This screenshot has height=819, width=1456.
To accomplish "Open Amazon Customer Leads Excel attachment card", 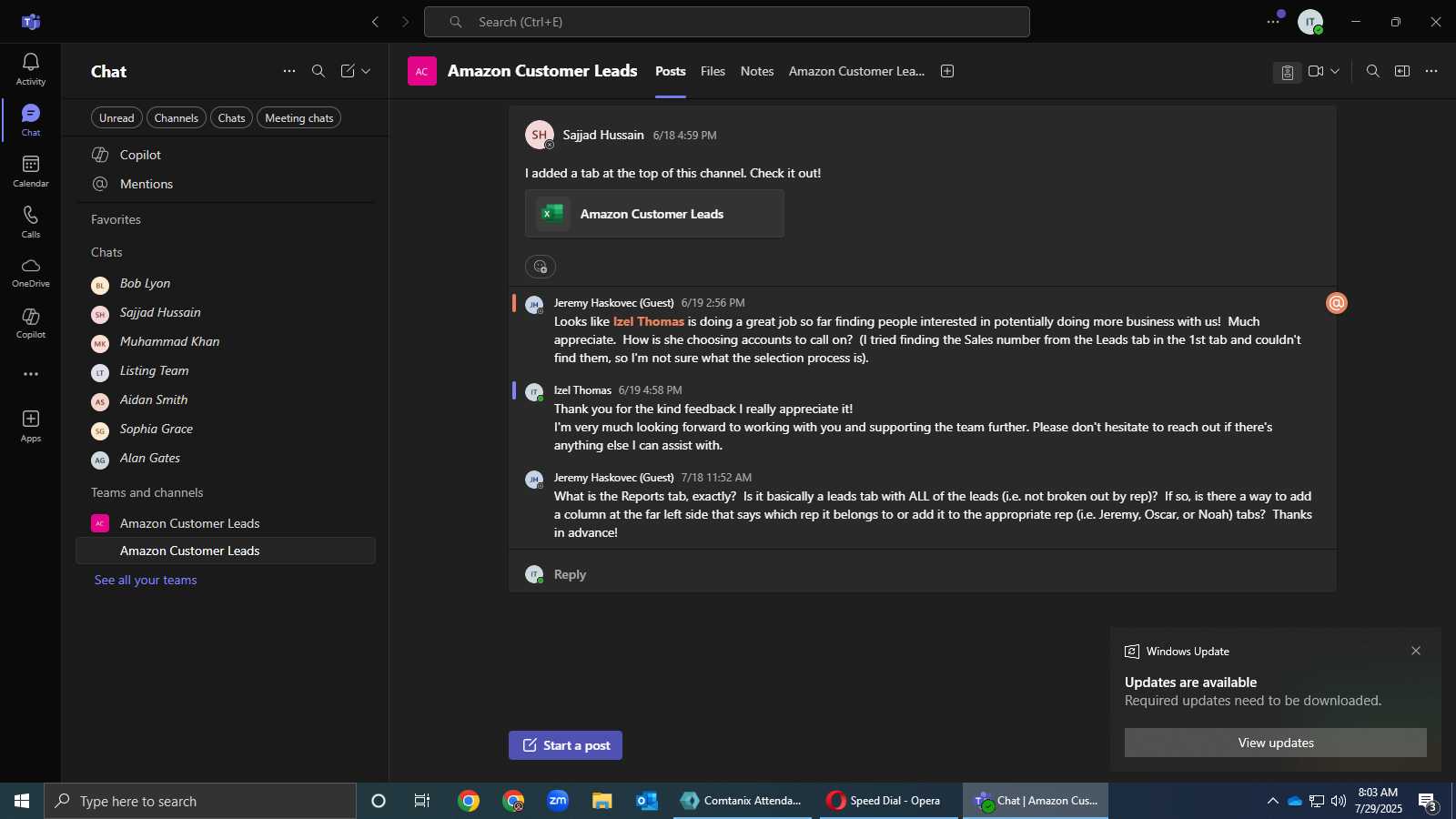I will pyautogui.click(x=654, y=214).
